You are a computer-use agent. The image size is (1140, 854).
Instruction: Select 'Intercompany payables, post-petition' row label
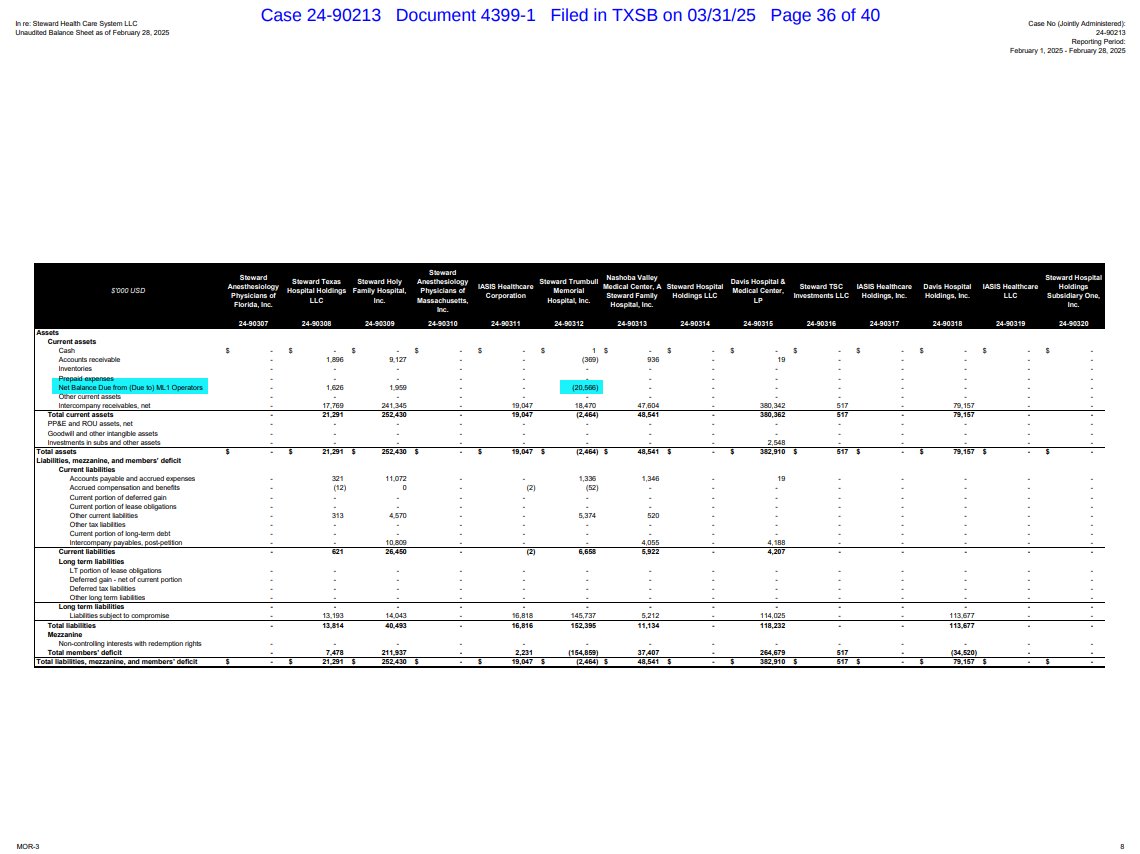tap(126, 543)
